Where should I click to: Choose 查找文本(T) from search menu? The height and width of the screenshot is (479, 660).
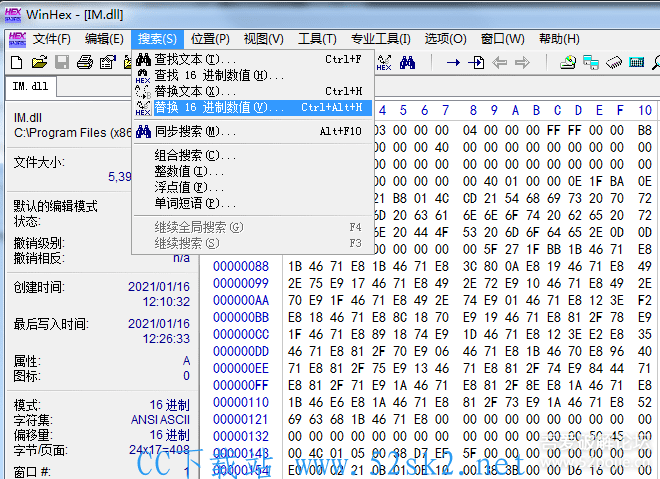(253, 59)
